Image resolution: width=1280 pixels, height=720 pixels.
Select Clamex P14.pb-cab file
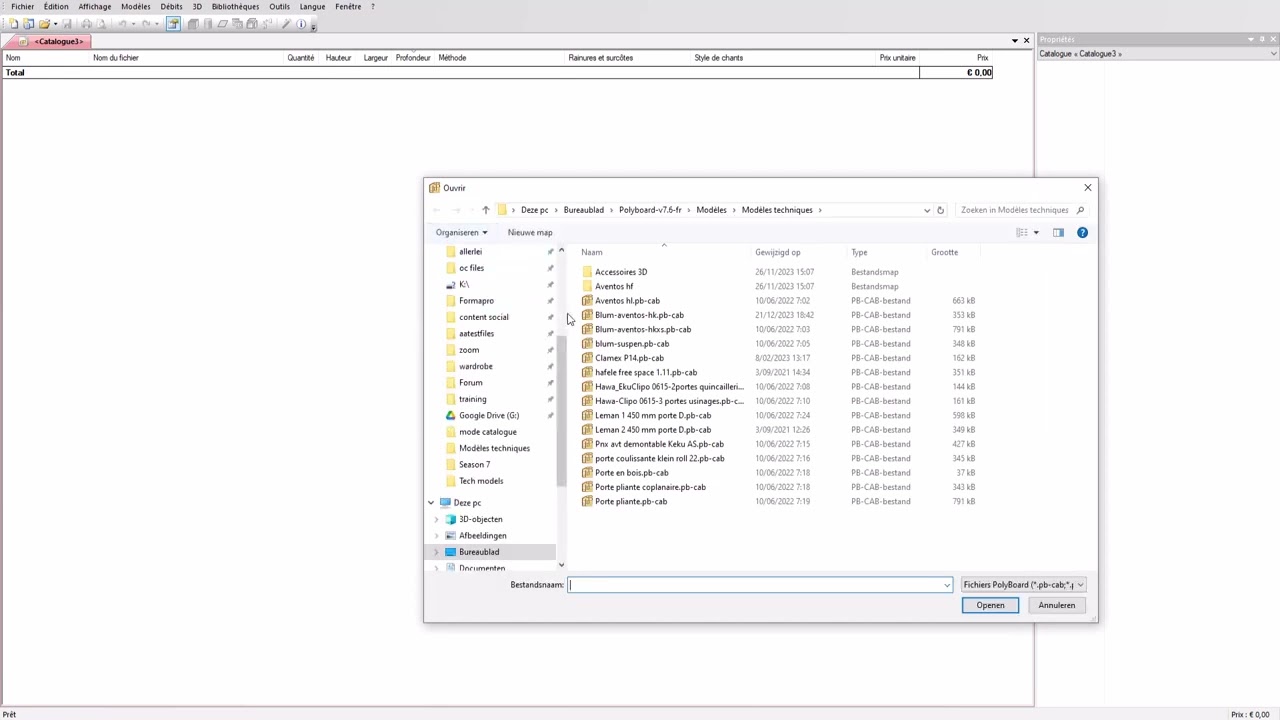629,358
